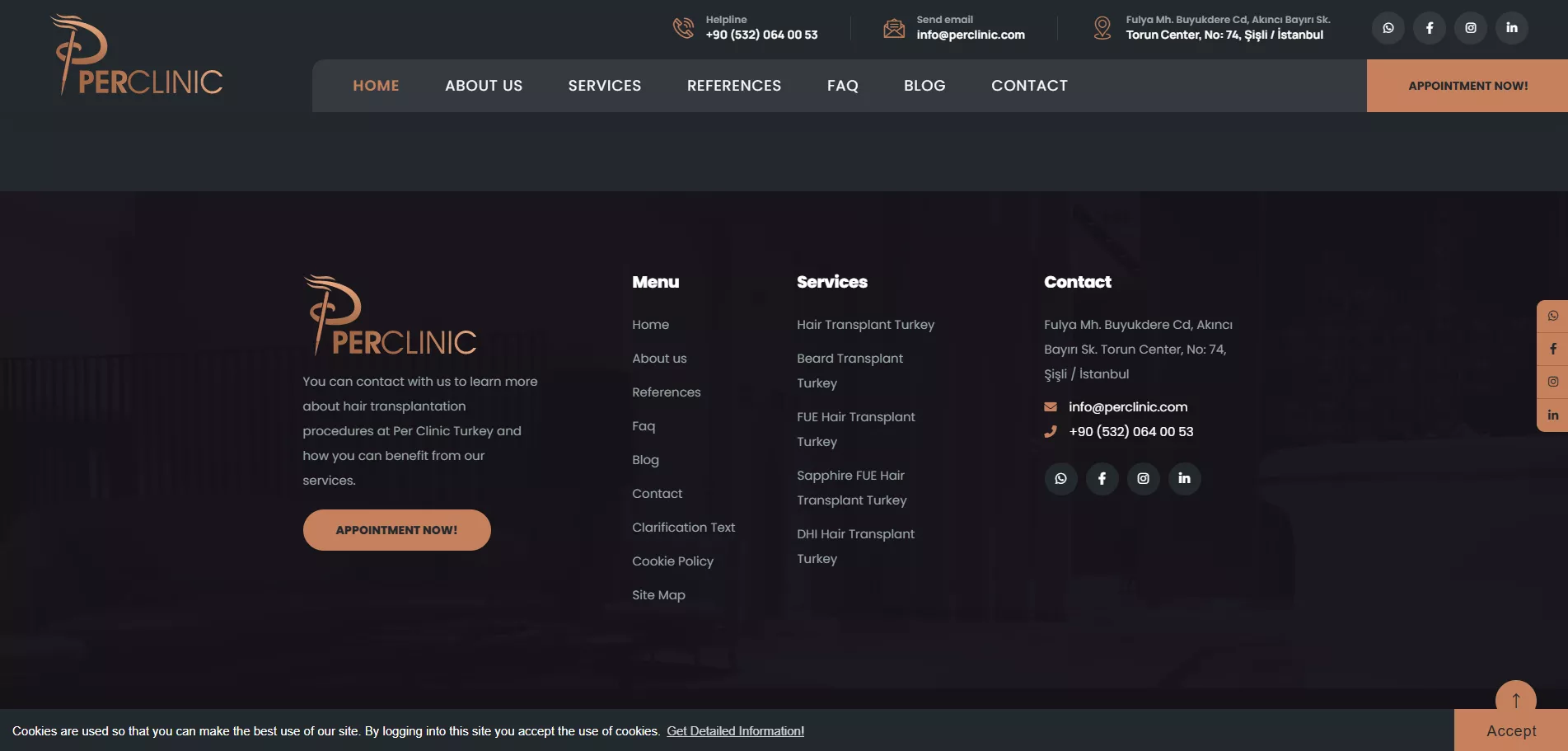Open the Services navigation menu item
The width and height of the screenshot is (1568, 751).
(x=604, y=86)
